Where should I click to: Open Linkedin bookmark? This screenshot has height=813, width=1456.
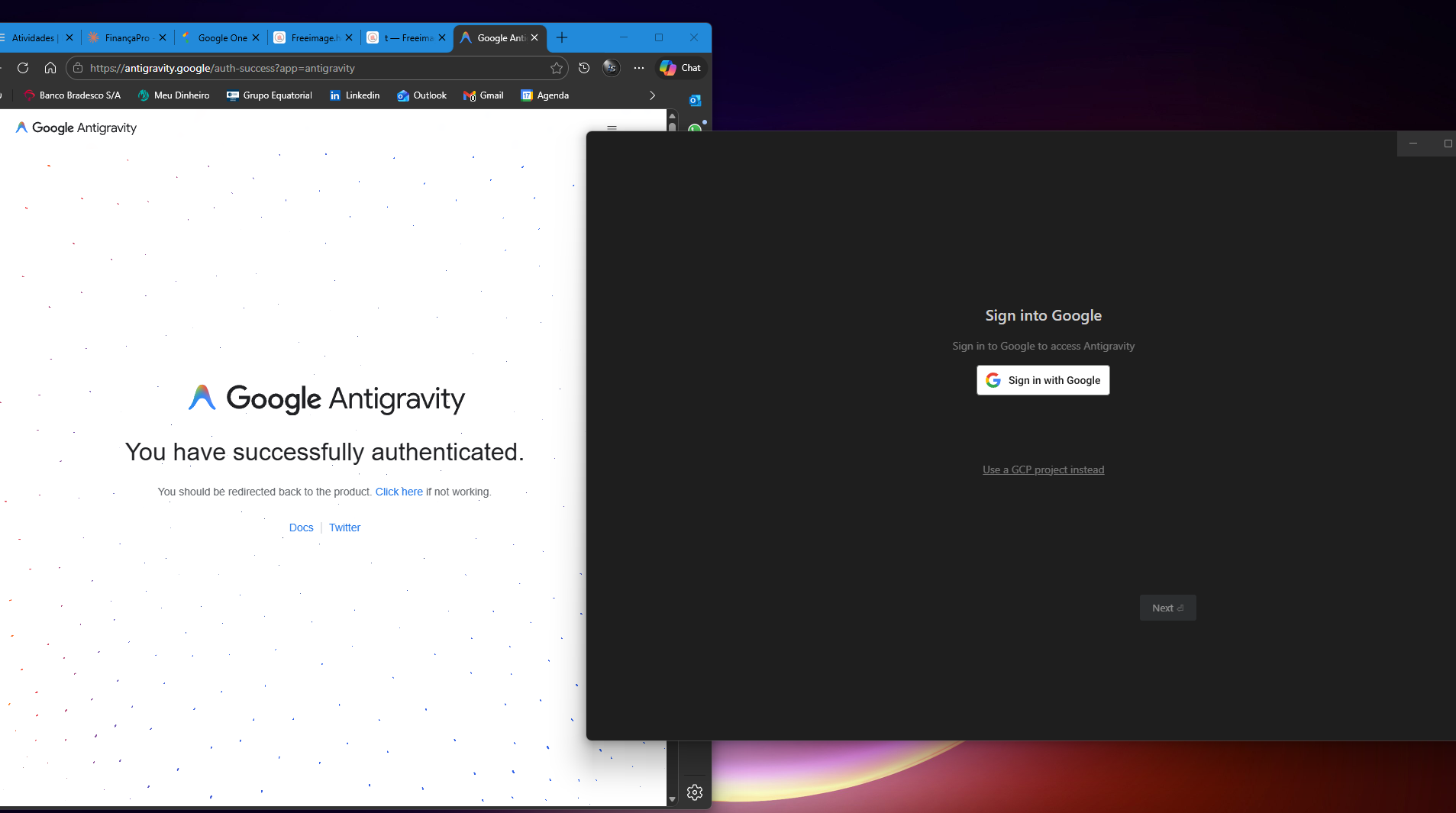tap(354, 95)
